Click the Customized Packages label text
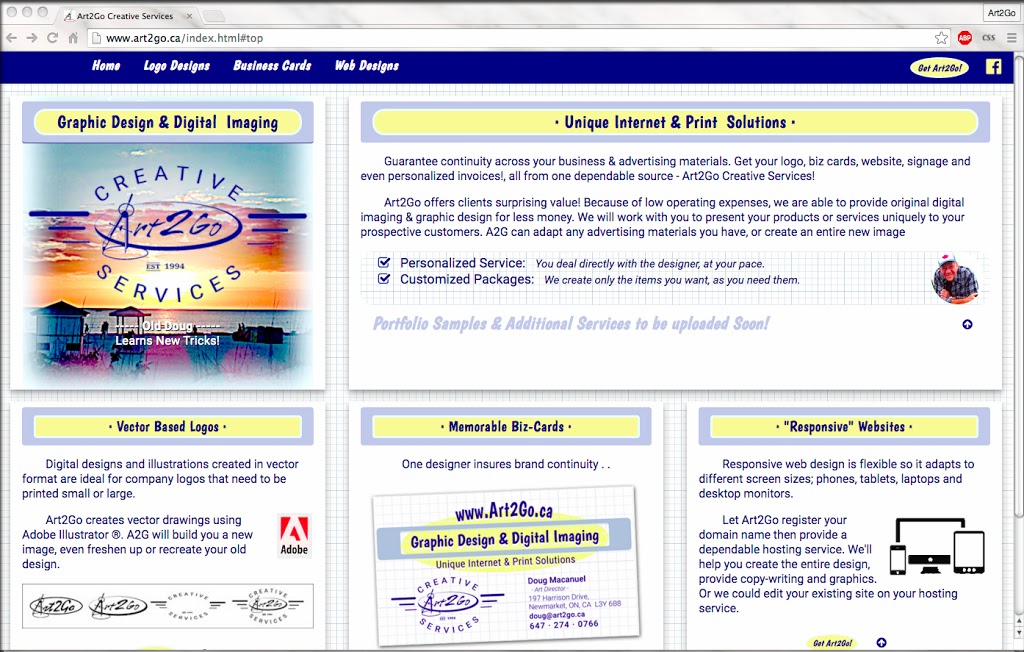The height and width of the screenshot is (652, 1024). point(467,279)
